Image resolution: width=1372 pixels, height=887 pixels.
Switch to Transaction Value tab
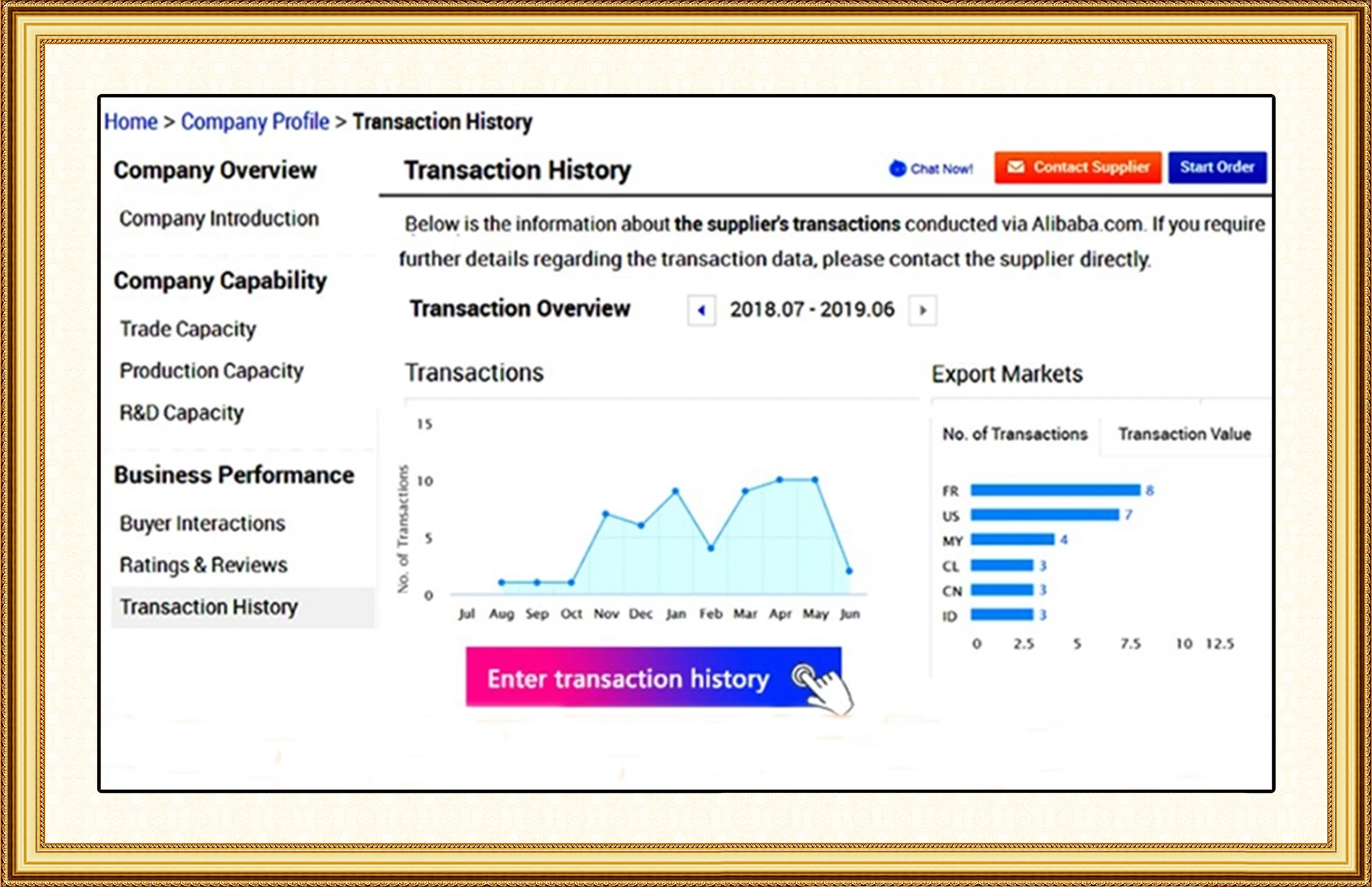point(1184,434)
